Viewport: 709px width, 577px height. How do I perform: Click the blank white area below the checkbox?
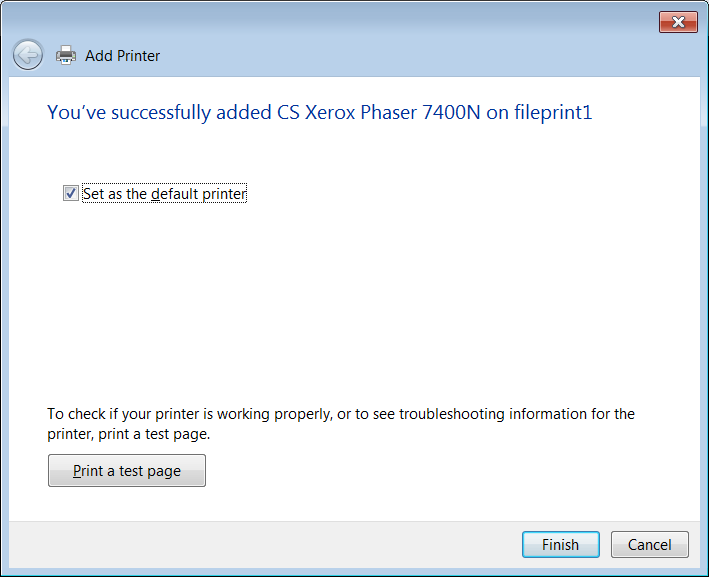click(x=350, y=300)
